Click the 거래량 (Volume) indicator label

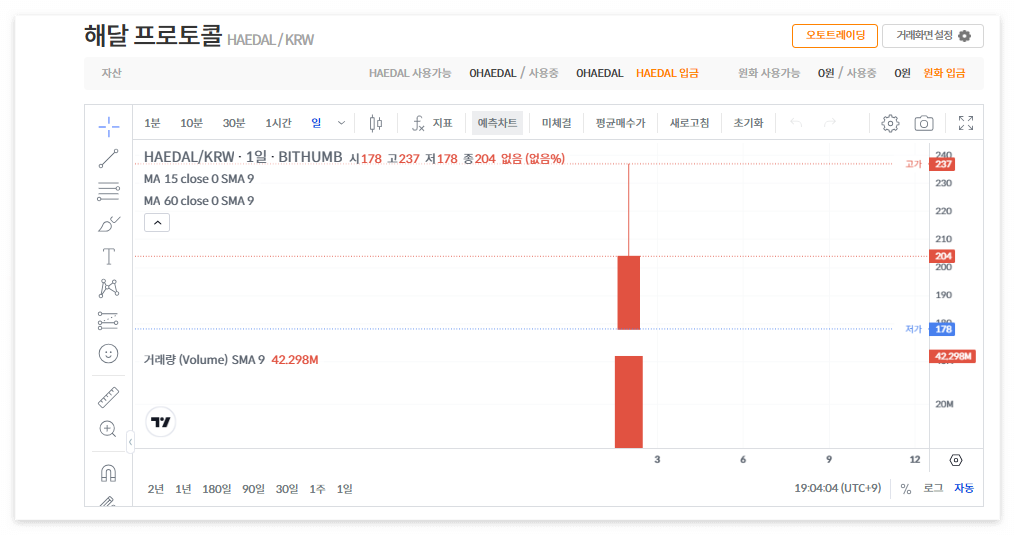(204, 360)
